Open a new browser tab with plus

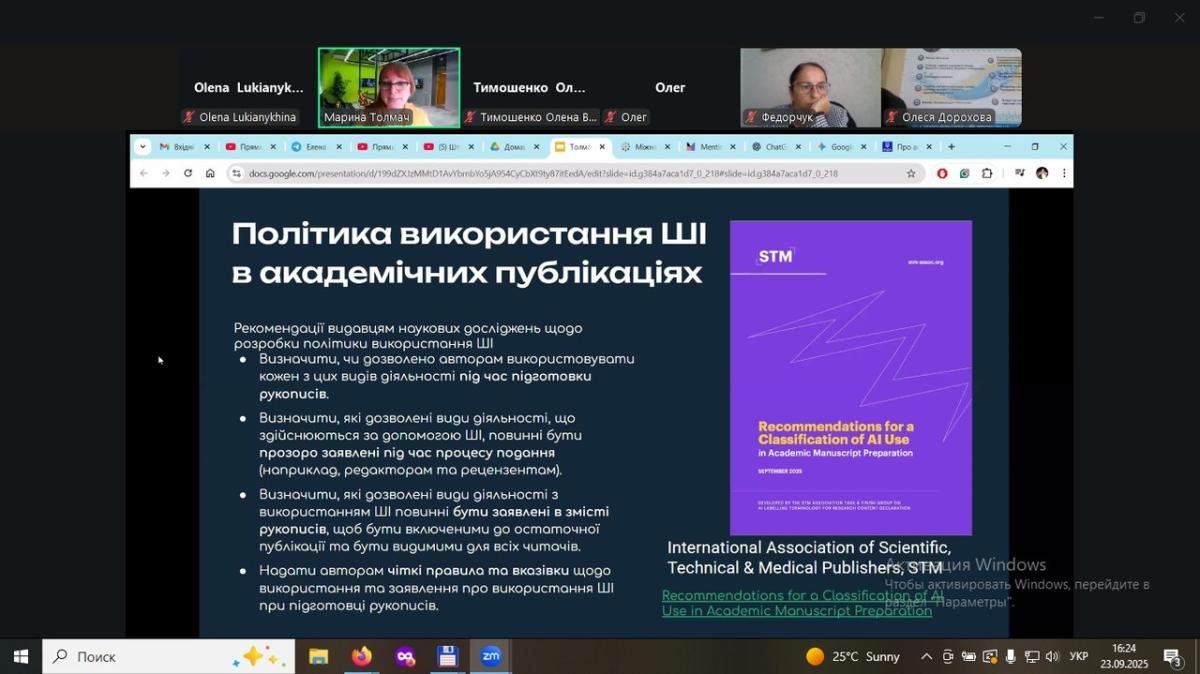point(951,147)
